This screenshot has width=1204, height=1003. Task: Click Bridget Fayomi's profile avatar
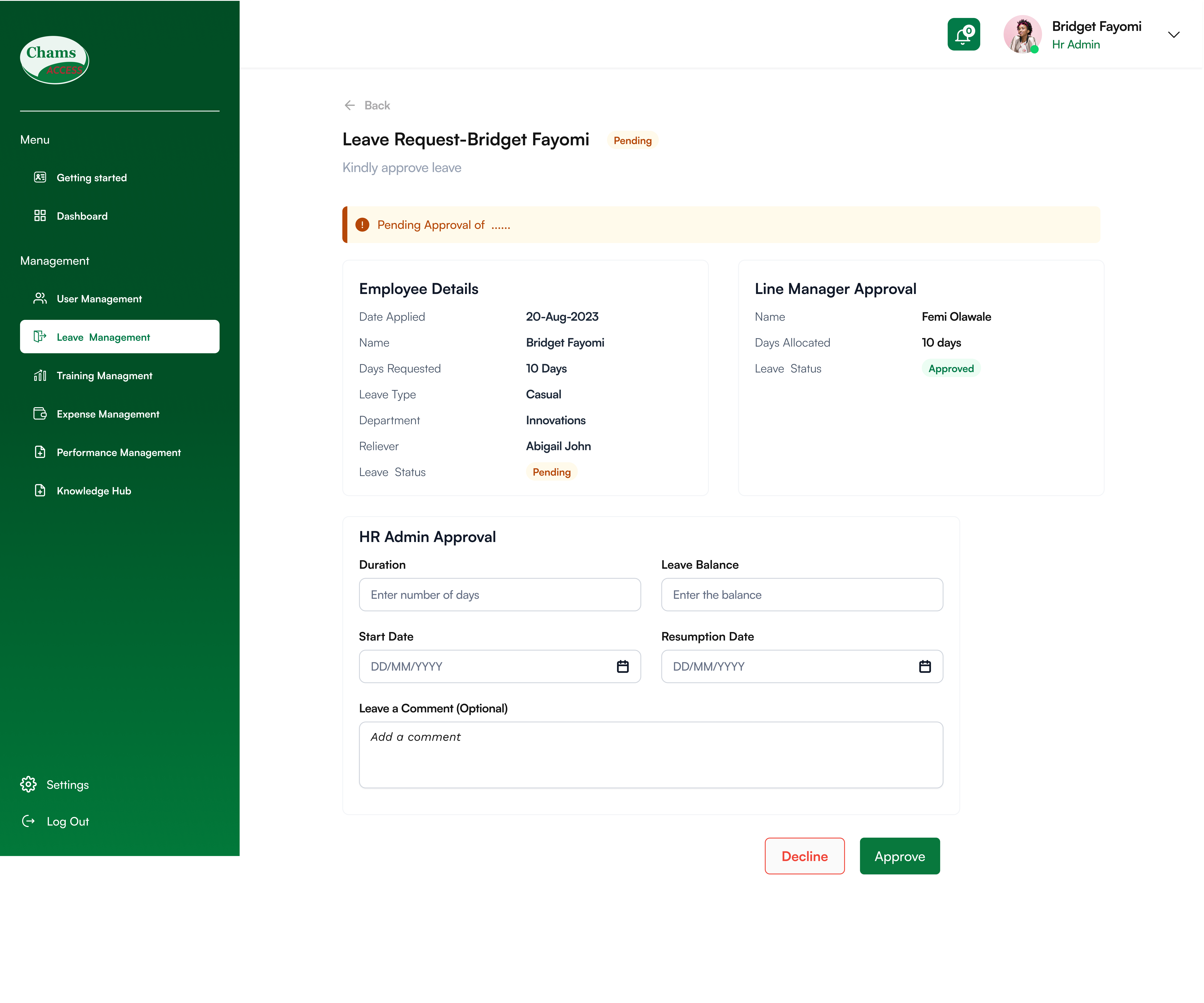[1022, 34]
